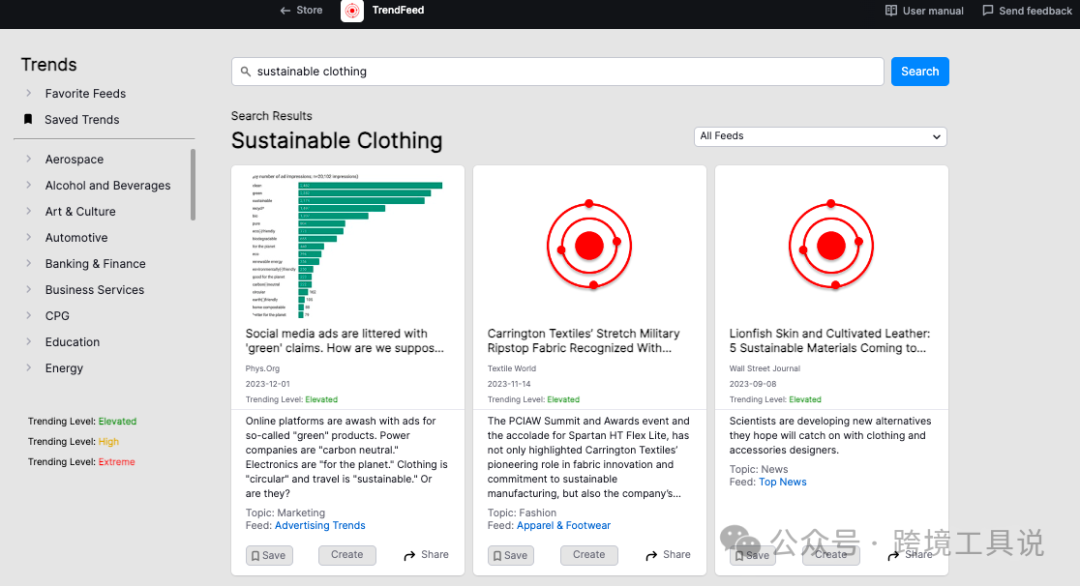Click the Phys.Org source name
Viewport: 1080px width, 586px height.
(262, 369)
